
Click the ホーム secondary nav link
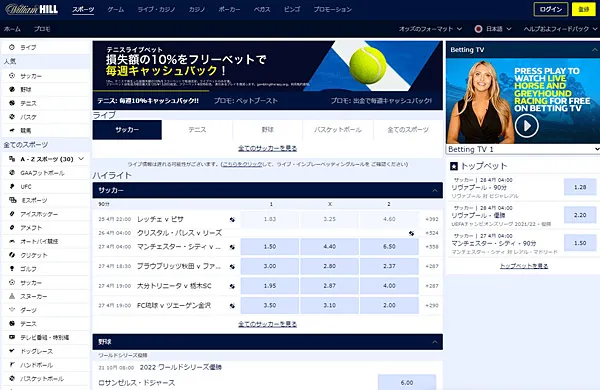[12, 29]
